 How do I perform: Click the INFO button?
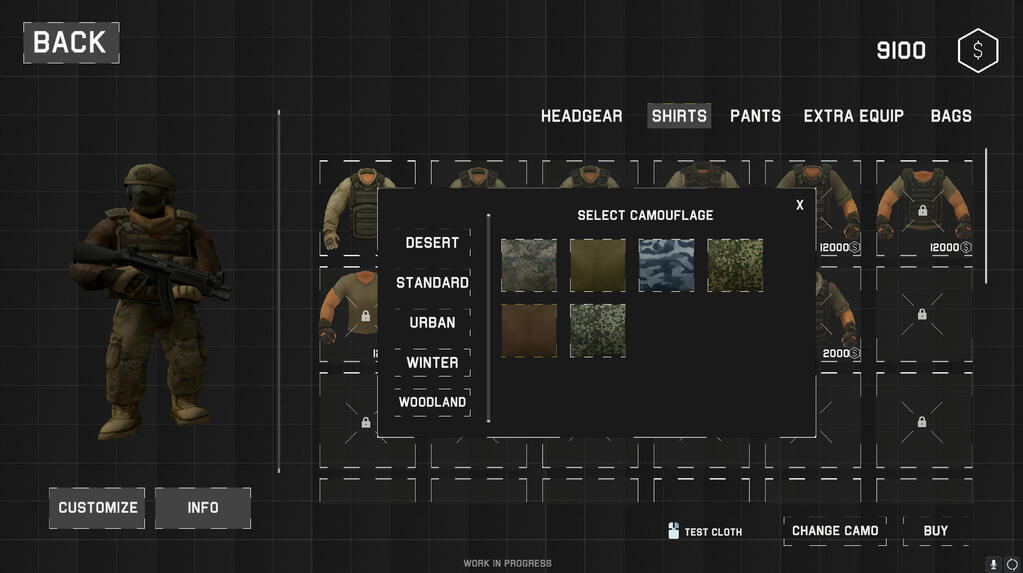[x=203, y=508]
